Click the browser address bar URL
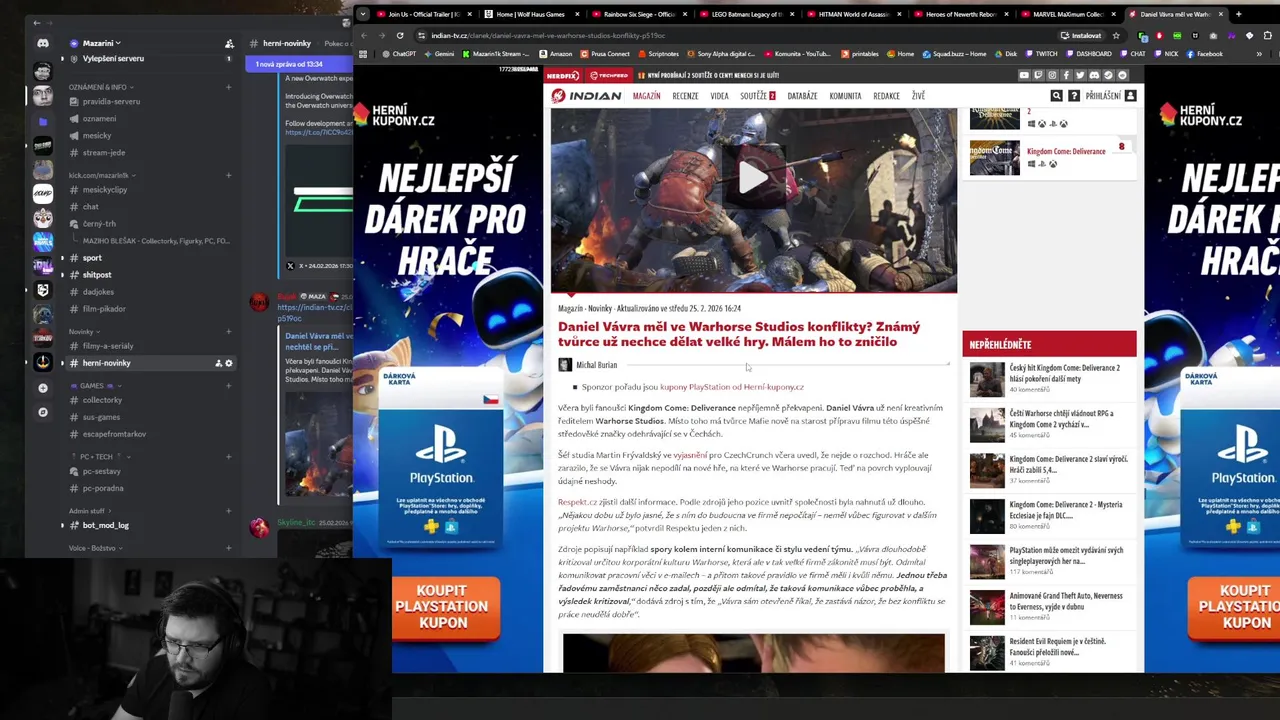 548,36
